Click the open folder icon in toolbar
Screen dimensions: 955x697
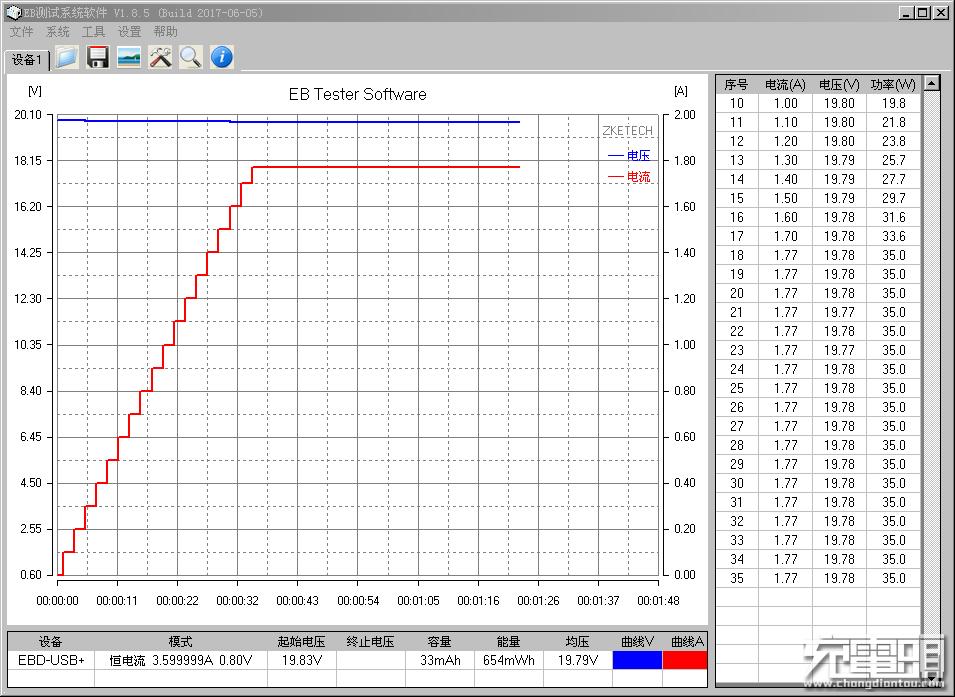click(67, 57)
